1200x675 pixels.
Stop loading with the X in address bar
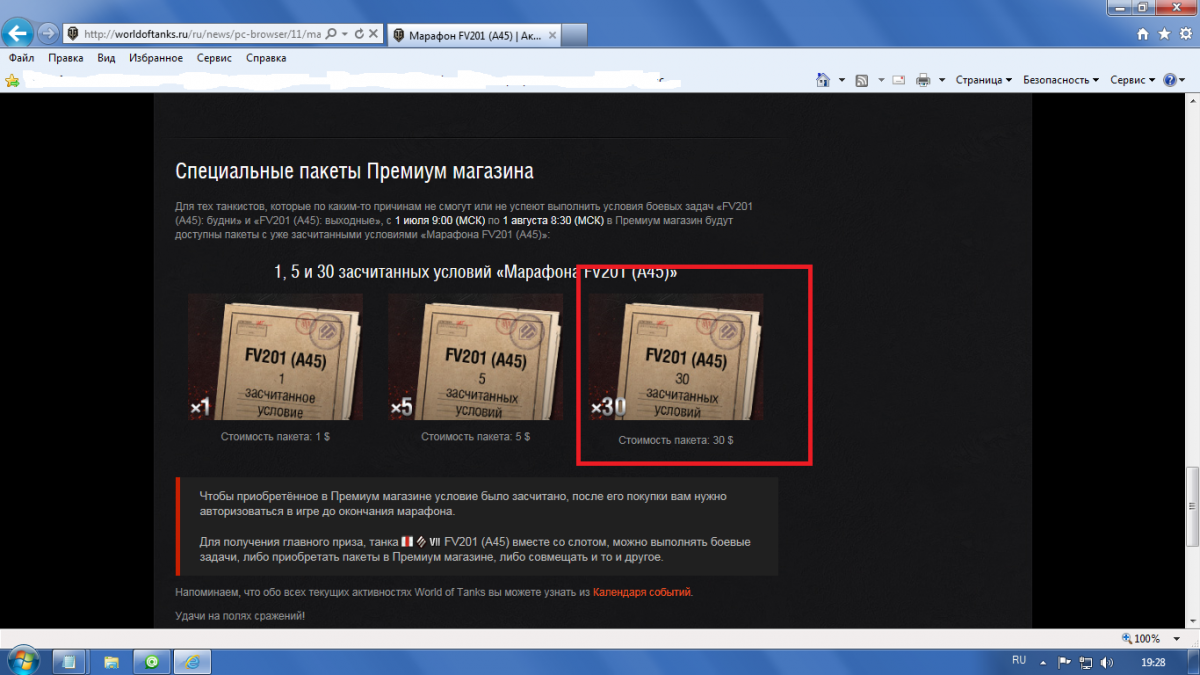coord(373,34)
